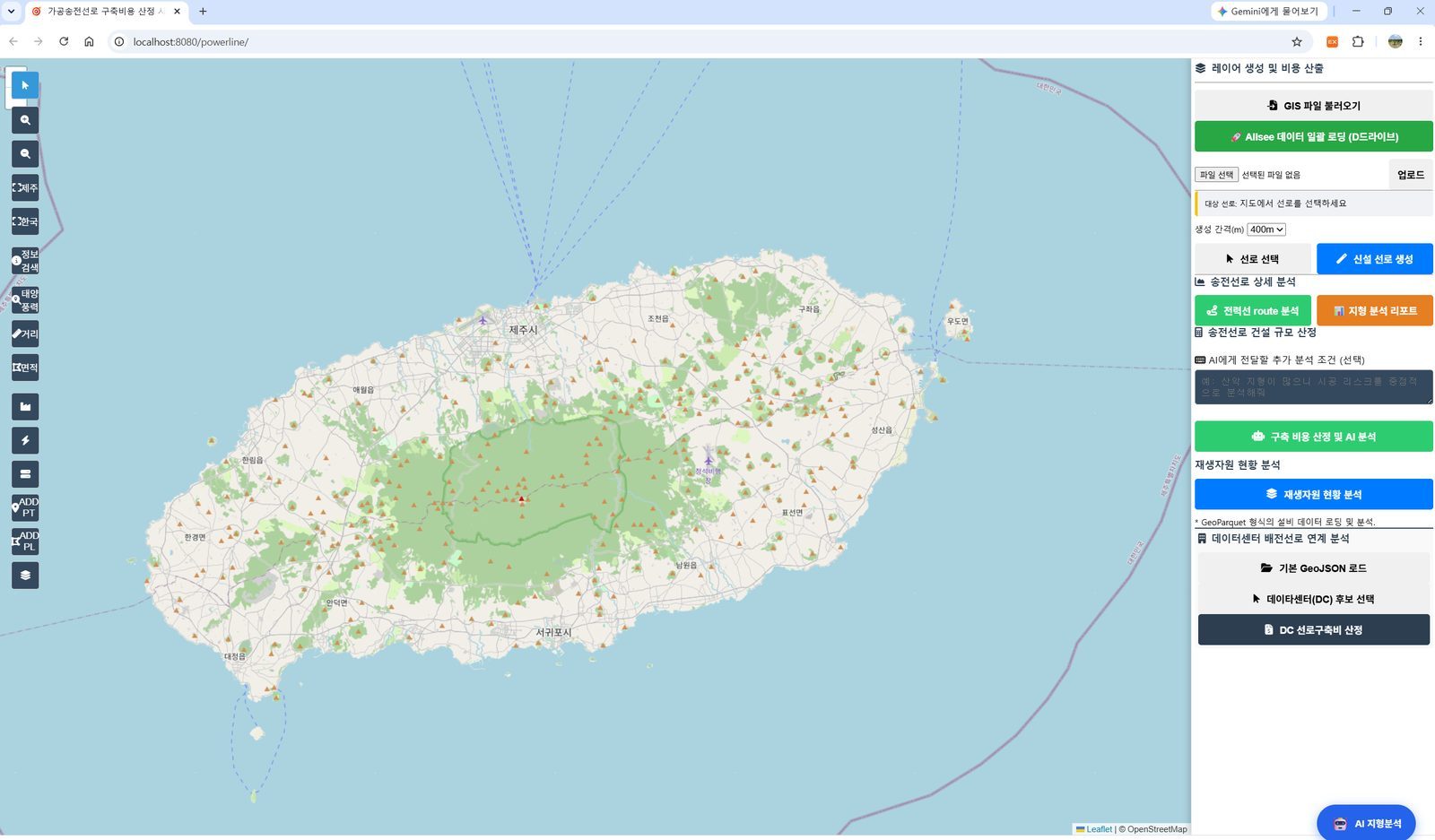The image size is (1435, 840).
Task: Click the browser profile avatar
Action: [1395, 41]
